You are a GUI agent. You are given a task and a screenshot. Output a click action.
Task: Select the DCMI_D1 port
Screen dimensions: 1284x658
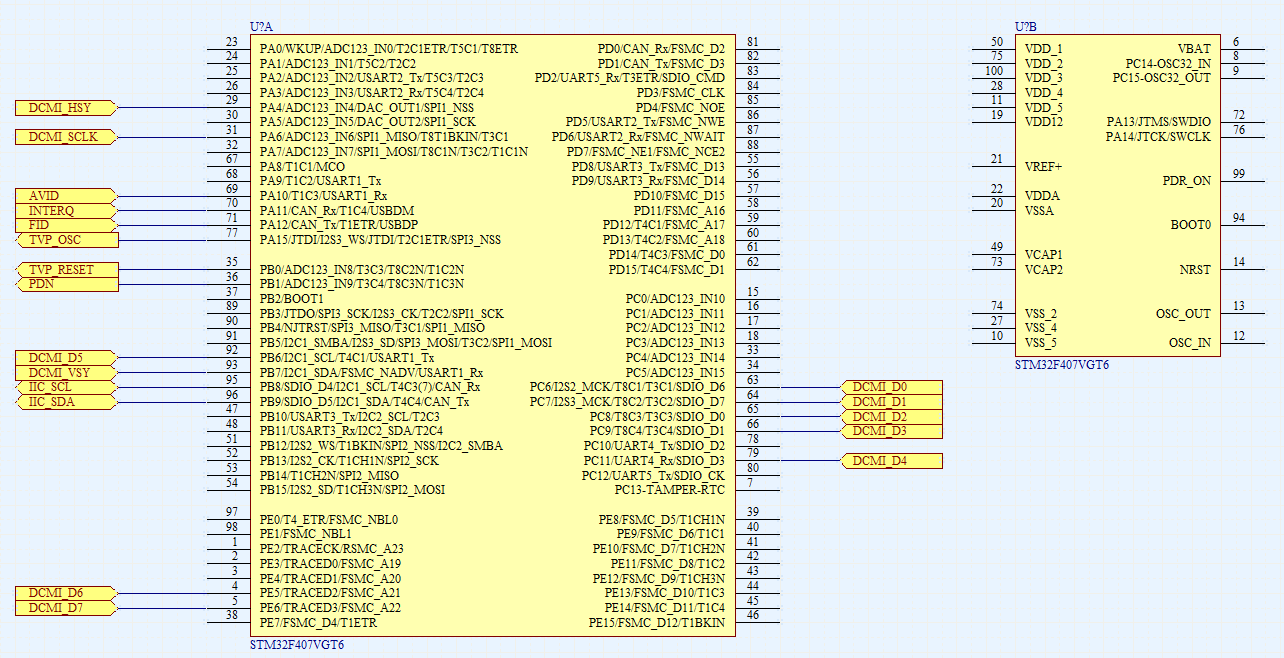(x=892, y=402)
